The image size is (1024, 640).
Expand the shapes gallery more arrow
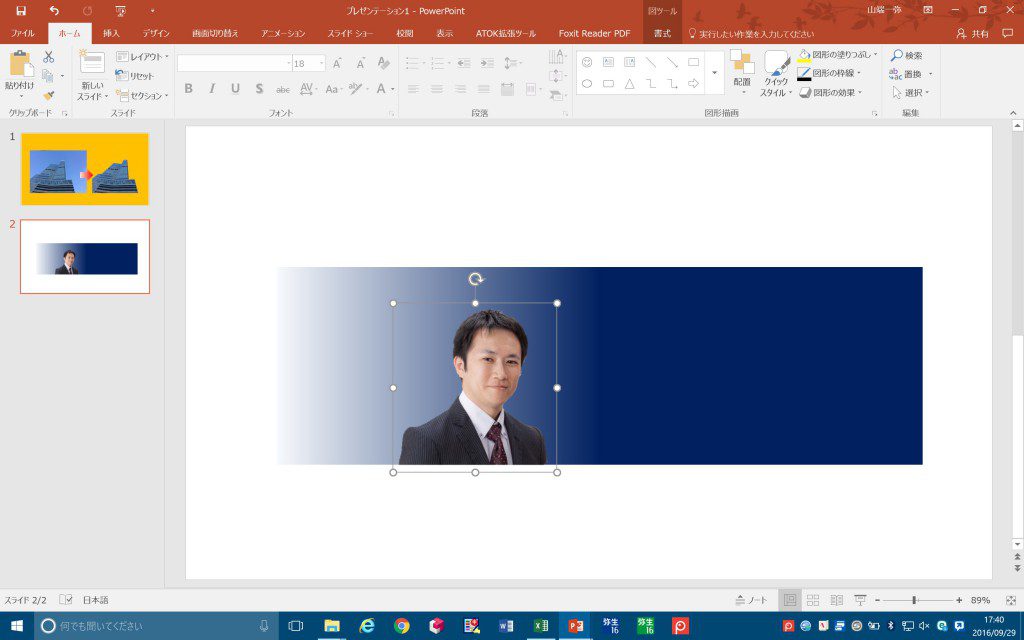pyautogui.click(x=714, y=72)
